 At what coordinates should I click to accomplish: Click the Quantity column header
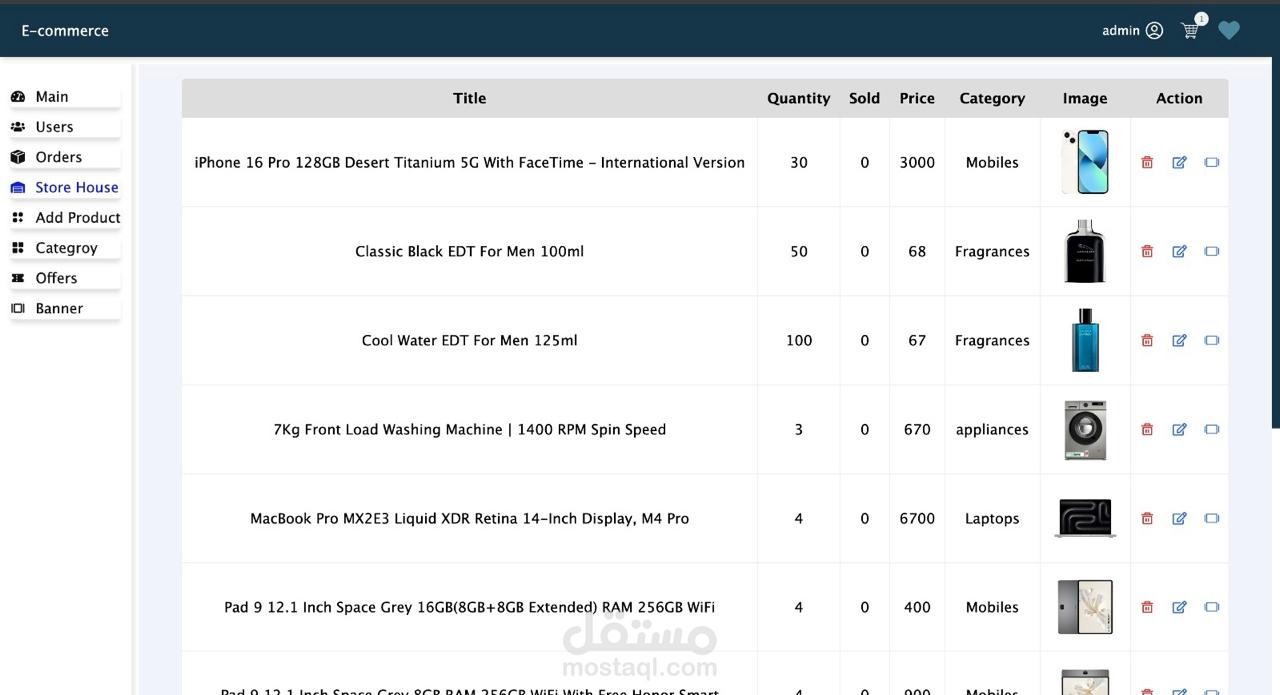coord(798,98)
